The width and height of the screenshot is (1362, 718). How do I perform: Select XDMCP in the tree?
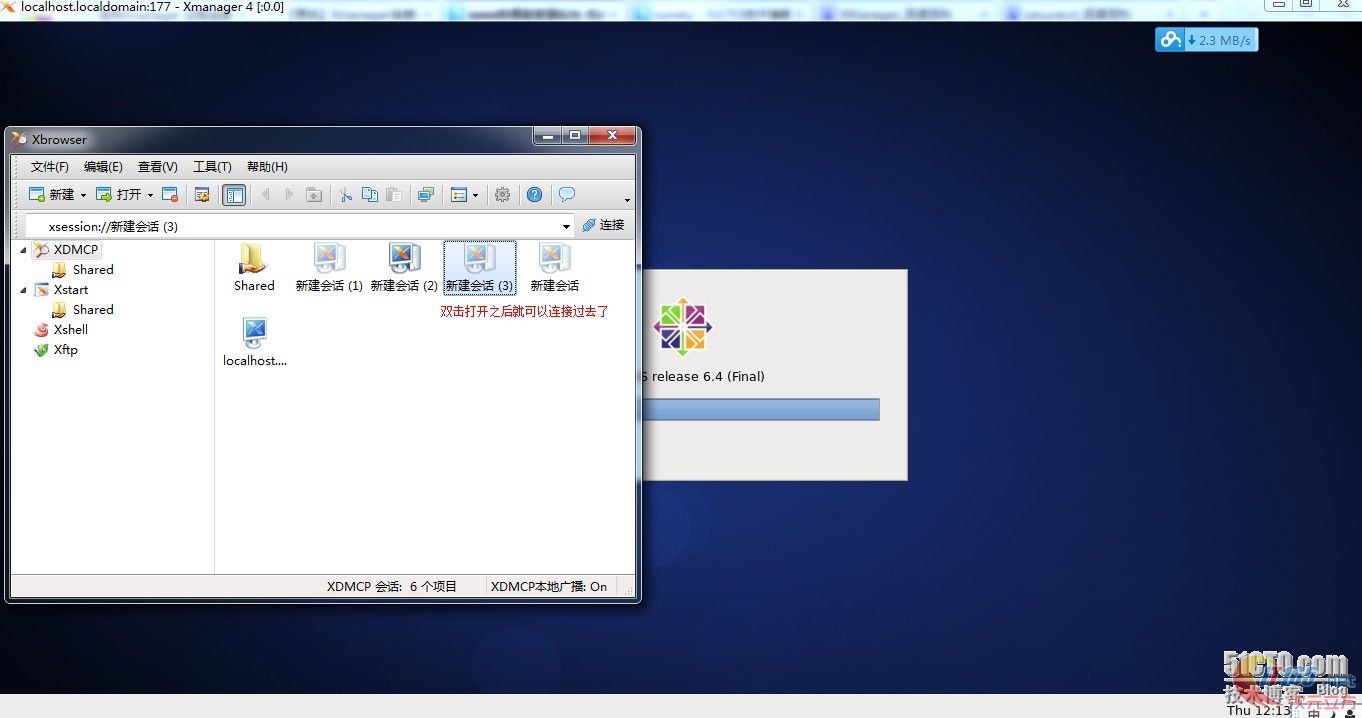(x=76, y=249)
